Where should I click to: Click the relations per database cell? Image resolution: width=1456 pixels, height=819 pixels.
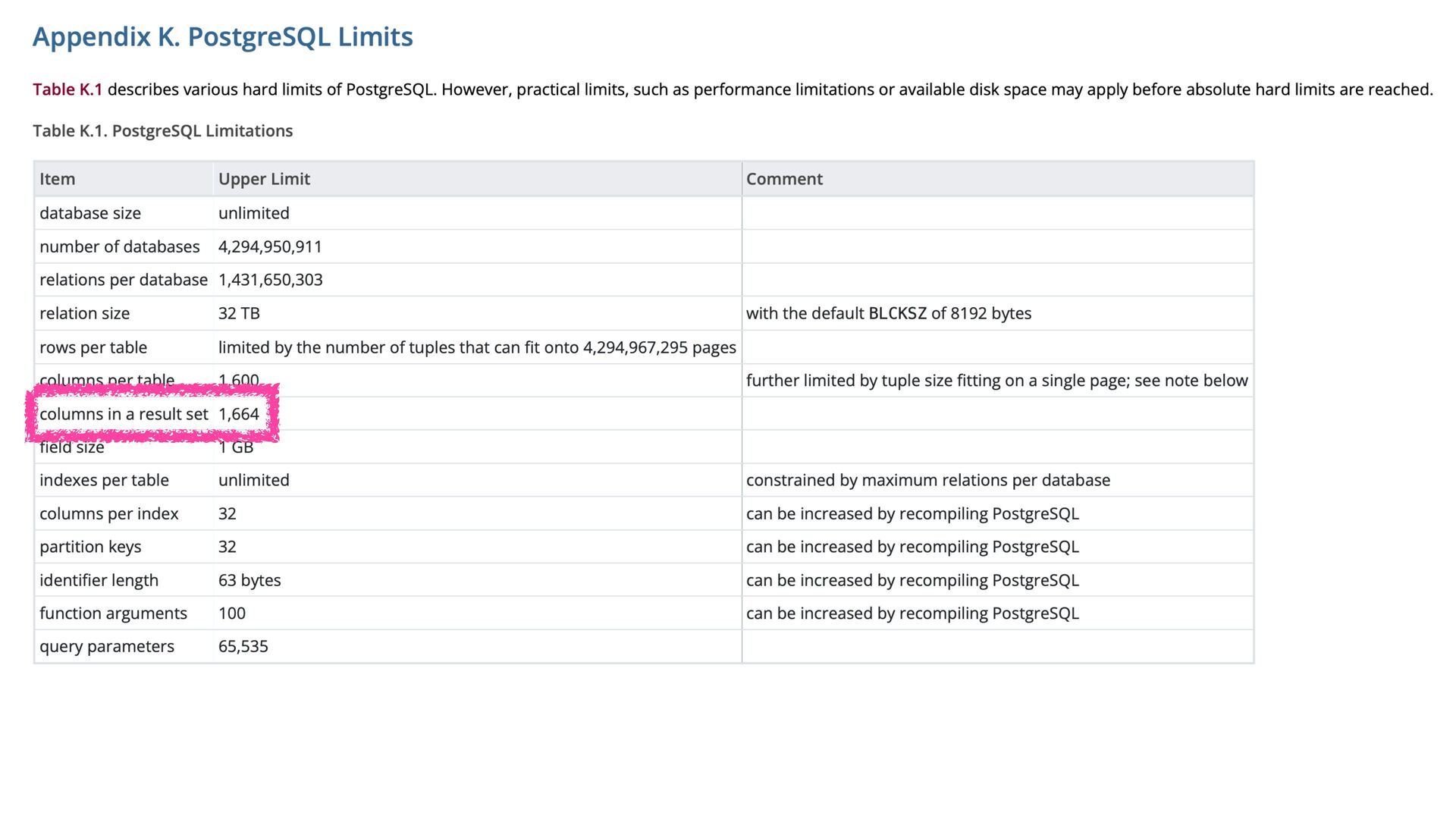(x=123, y=280)
